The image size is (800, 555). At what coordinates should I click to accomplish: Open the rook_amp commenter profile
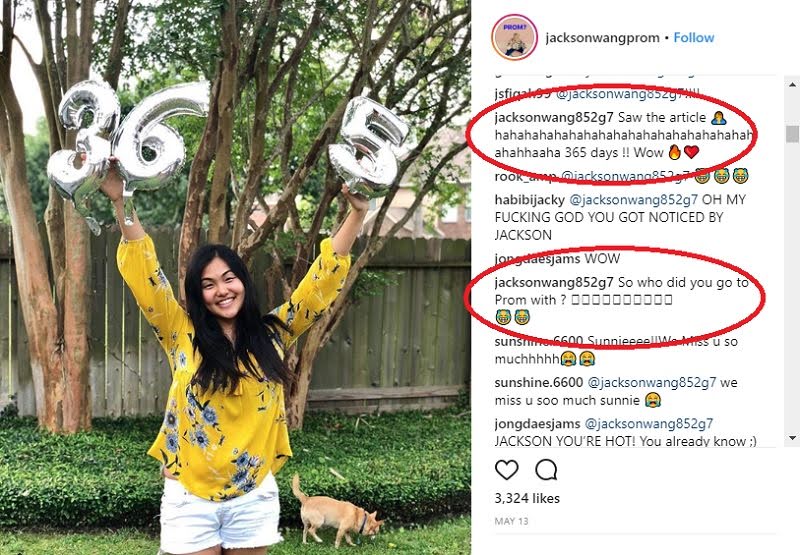526,177
